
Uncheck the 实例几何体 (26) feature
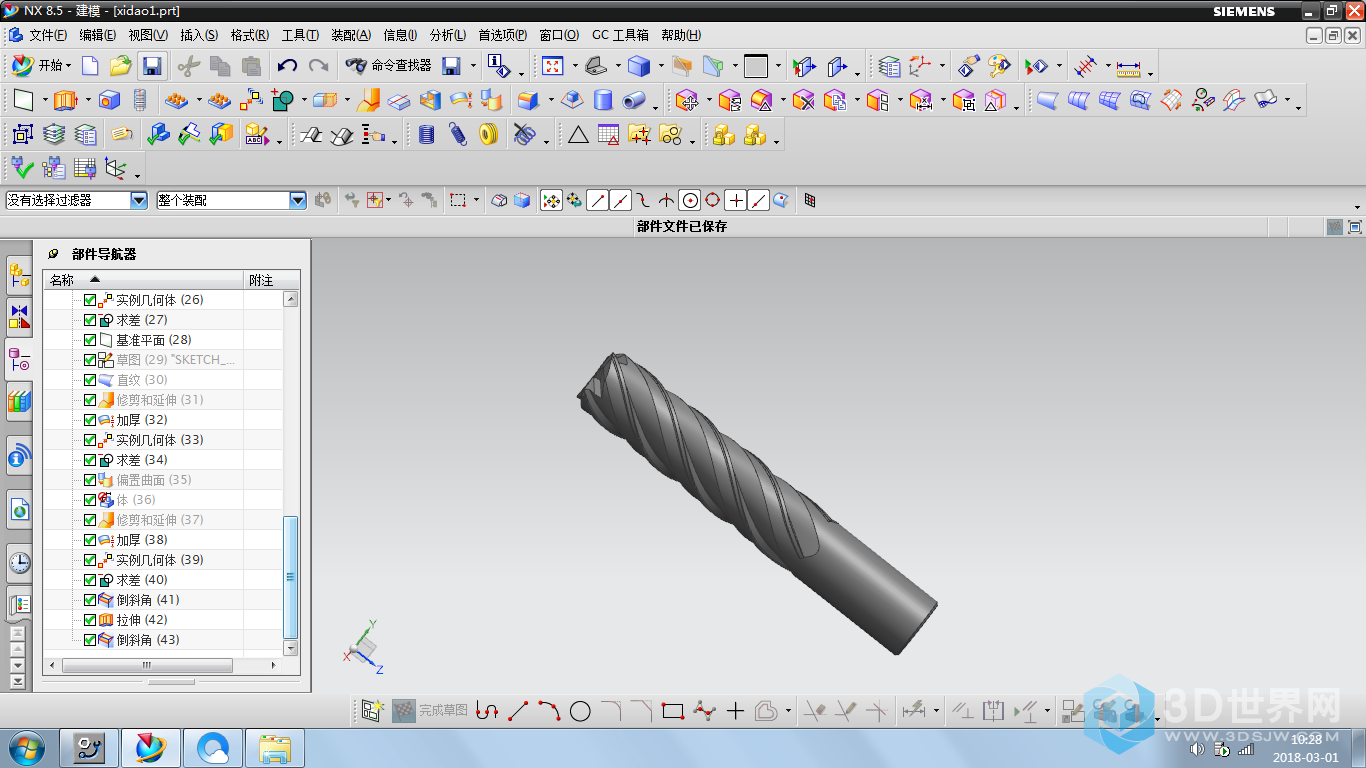point(90,300)
